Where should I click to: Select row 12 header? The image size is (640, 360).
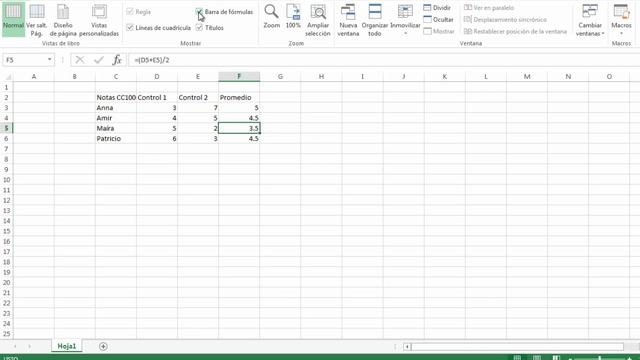point(7,200)
